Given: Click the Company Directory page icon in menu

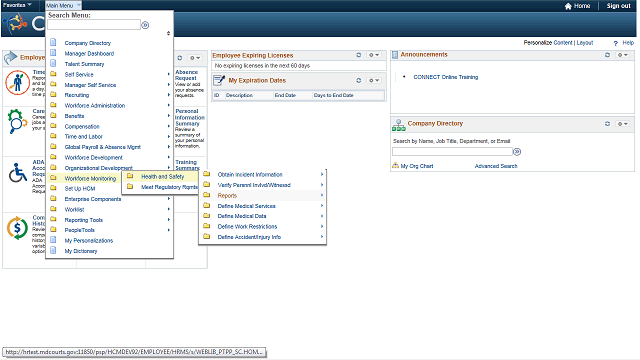Looking at the screenshot, I should (x=53, y=42).
